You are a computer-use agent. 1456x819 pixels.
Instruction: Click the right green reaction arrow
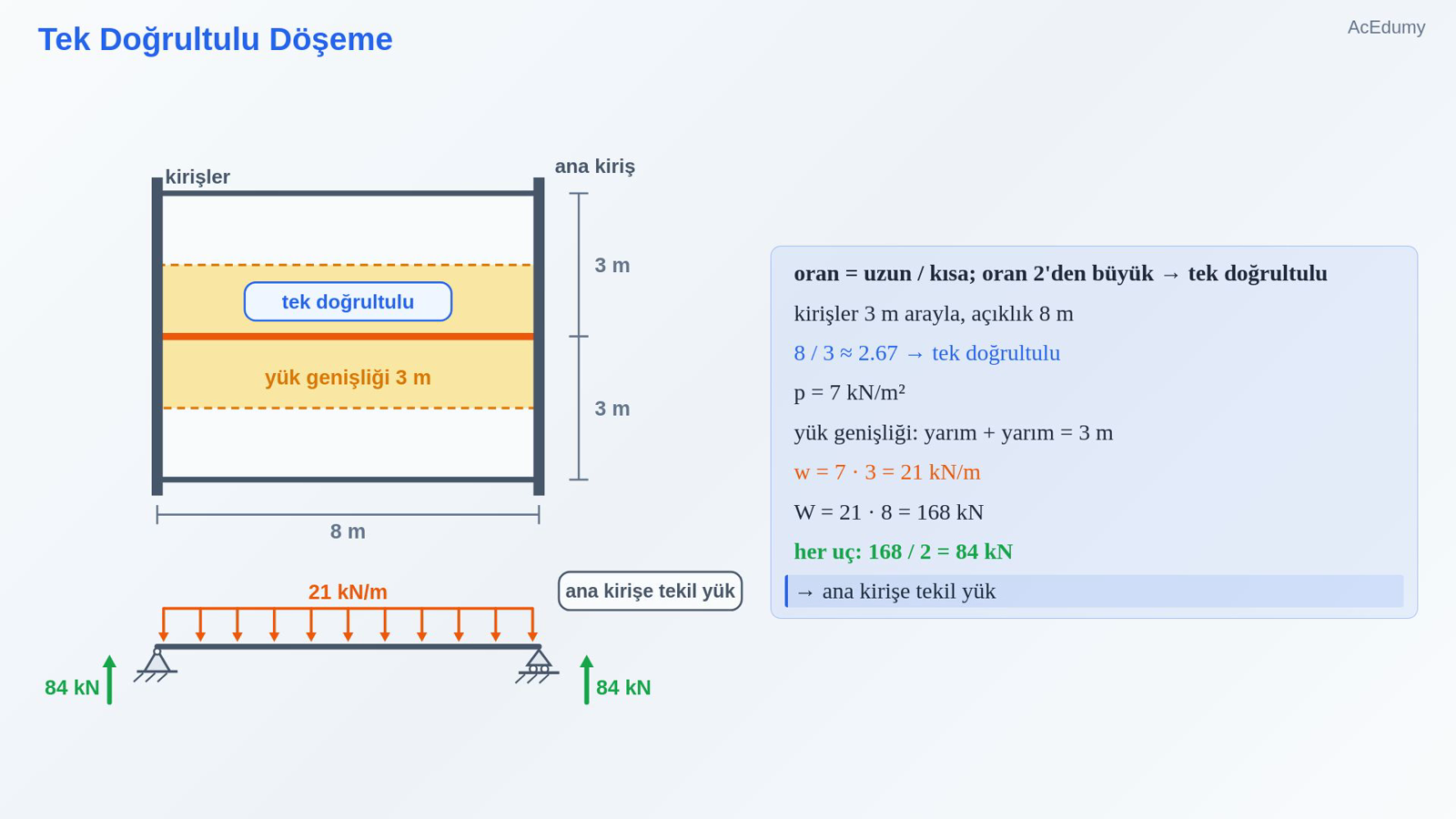pyautogui.click(x=586, y=680)
